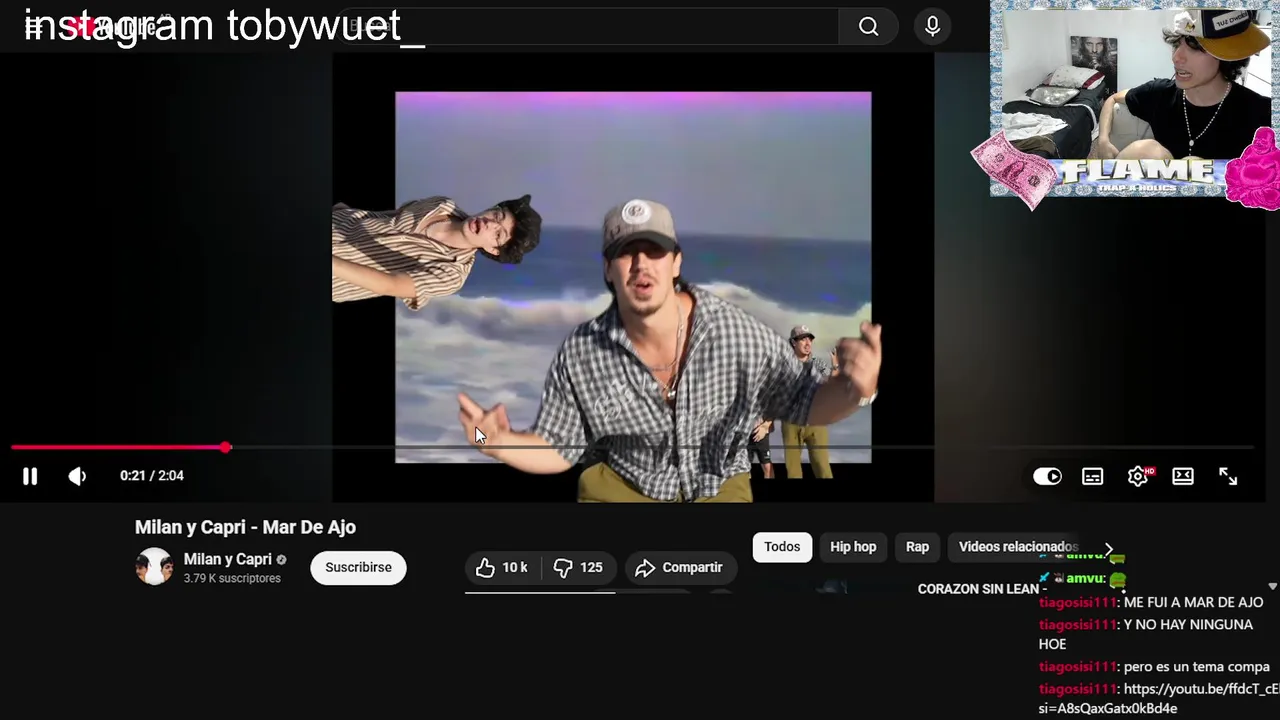Open the Compartir share dialog
The height and width of the screenshot is (720, 1280).
click(x=680, y=567)
